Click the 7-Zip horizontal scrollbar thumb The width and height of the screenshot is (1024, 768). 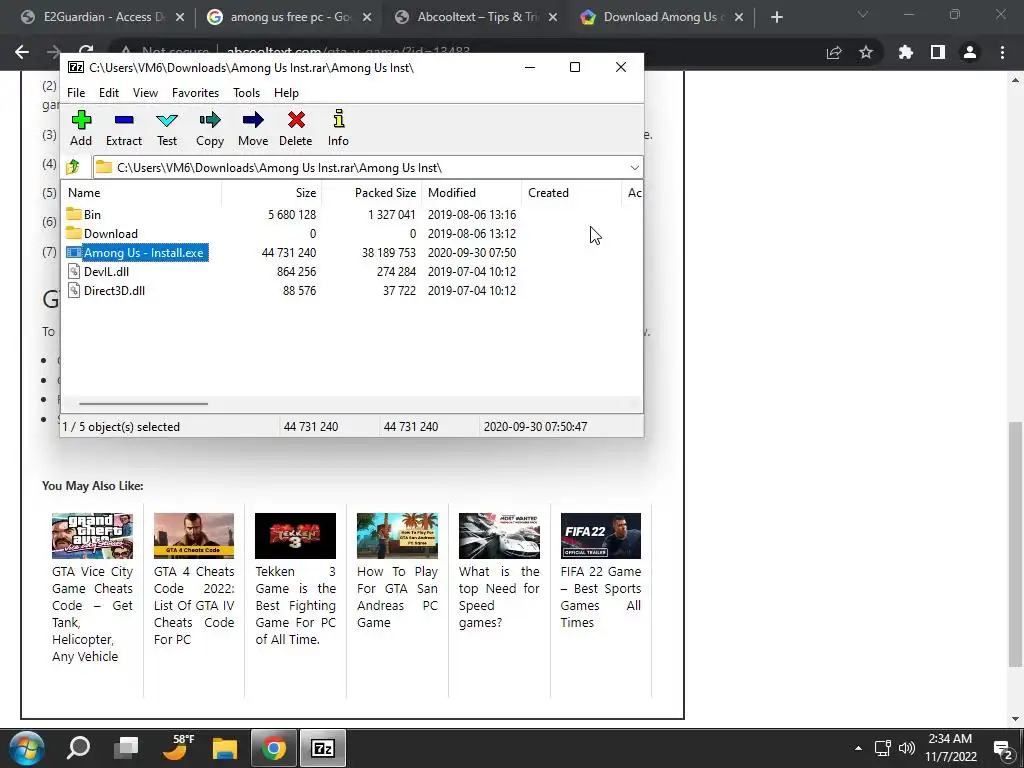pos(143,404)
